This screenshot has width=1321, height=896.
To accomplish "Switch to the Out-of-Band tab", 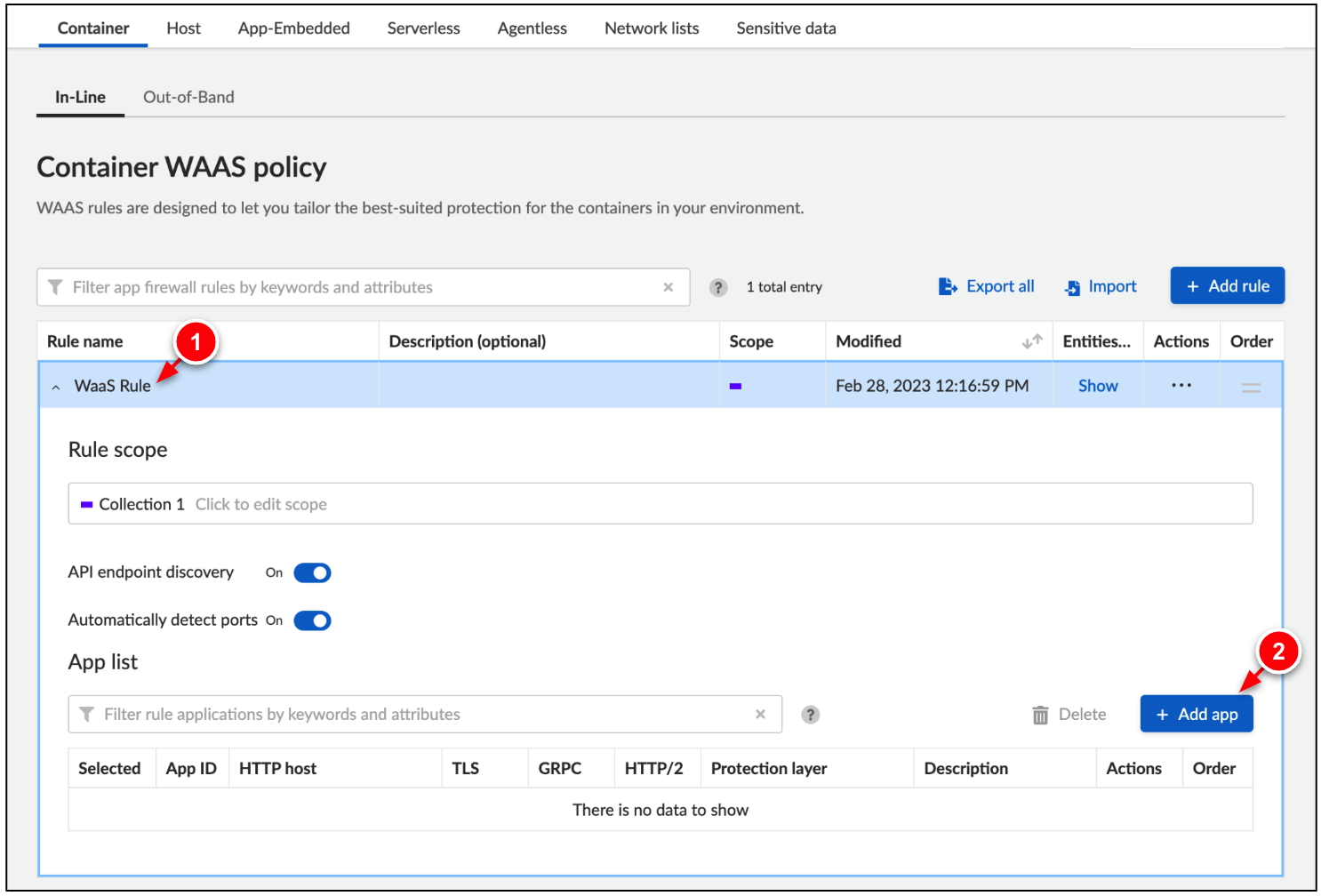I will pos(188,97).
